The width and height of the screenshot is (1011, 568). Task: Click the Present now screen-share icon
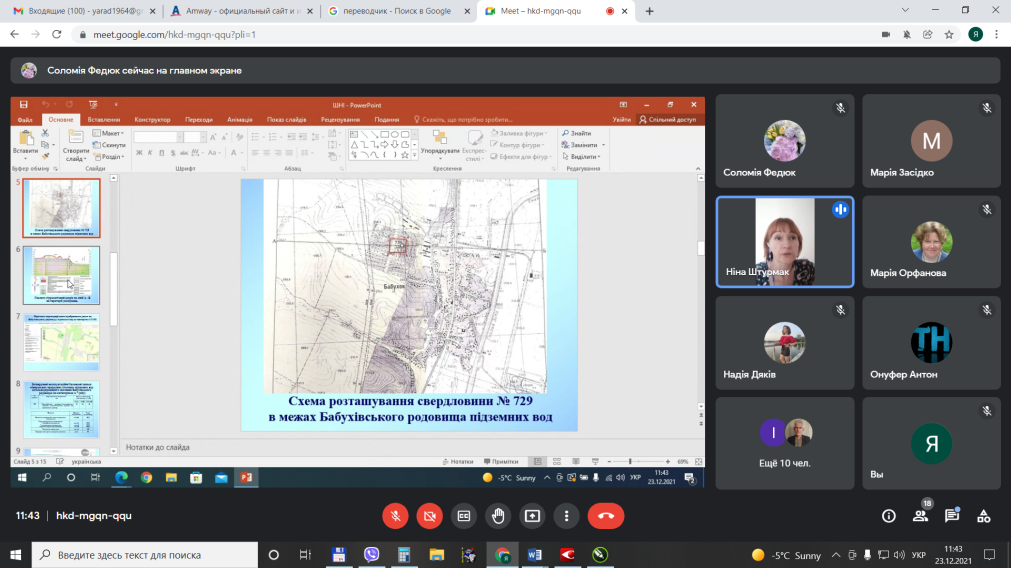click(x=532, y=516)
